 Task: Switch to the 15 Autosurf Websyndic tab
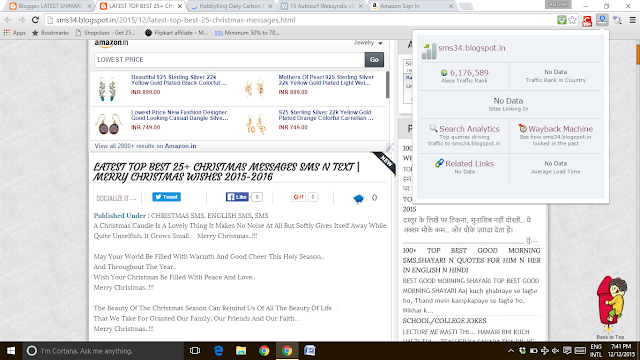tap(322, 6)
